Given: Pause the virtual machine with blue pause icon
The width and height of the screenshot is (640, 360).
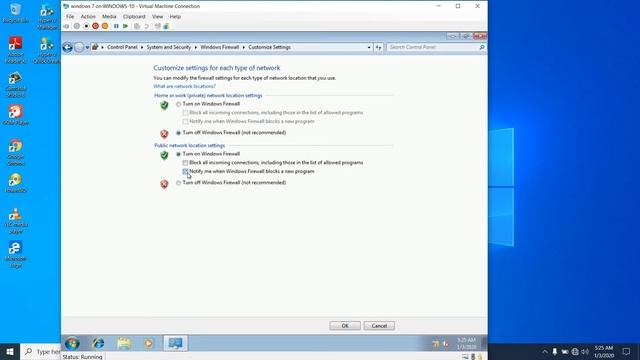Looking at the screenshot, I should coord(116,26).
